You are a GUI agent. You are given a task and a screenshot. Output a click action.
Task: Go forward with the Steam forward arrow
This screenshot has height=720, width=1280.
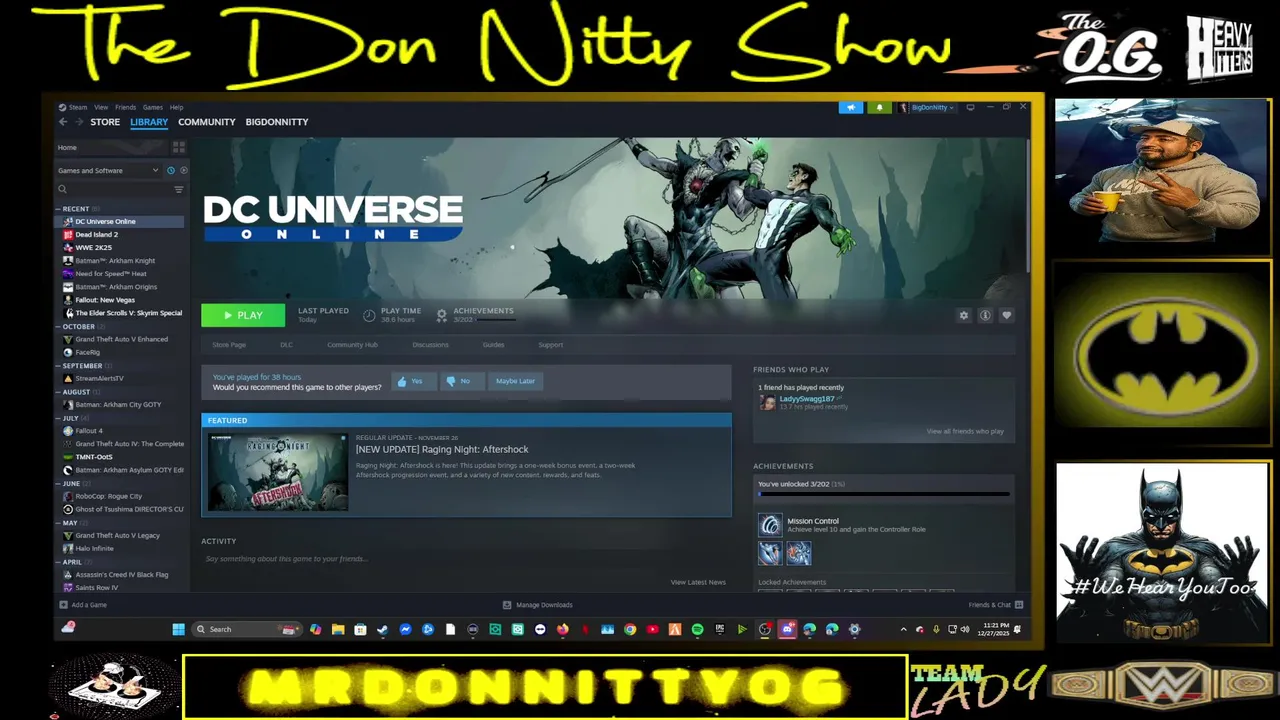(x=78, y=122)
